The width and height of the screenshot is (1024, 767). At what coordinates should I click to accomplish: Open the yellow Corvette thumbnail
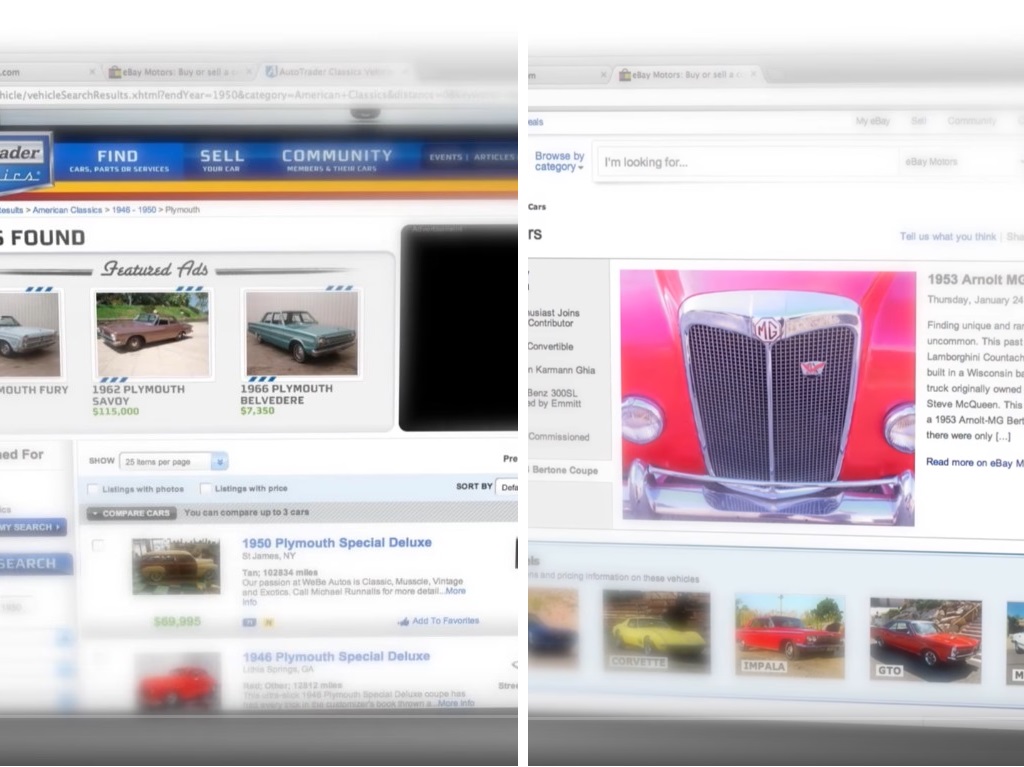[656, 631]
